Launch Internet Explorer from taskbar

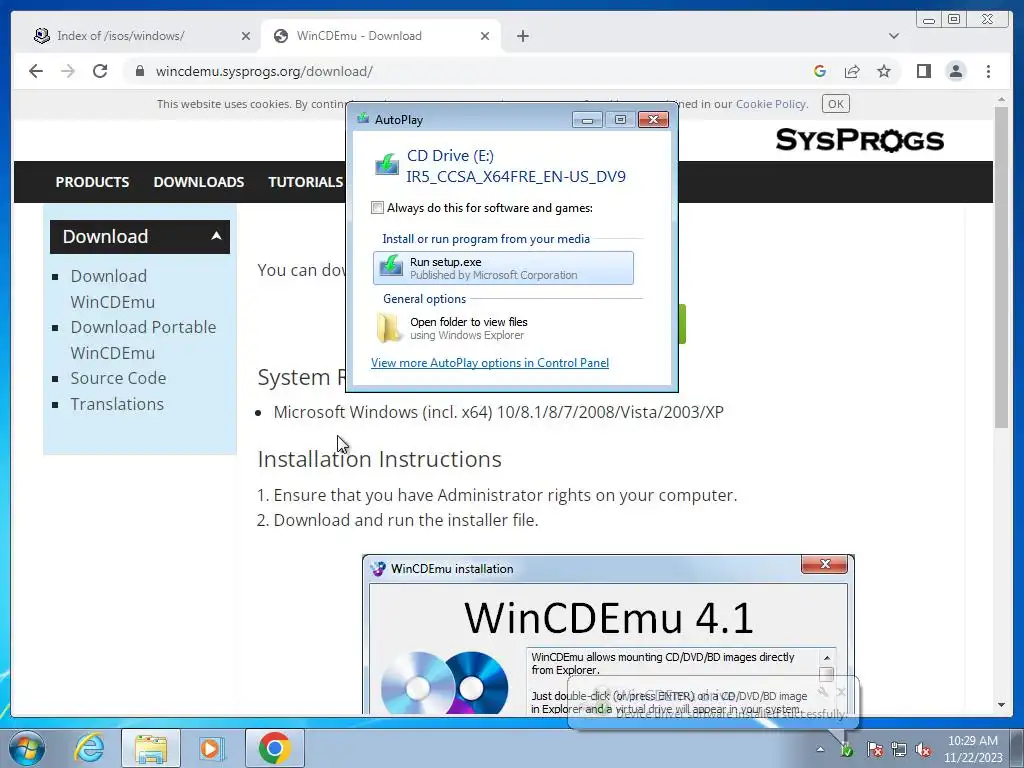[89, 748]
